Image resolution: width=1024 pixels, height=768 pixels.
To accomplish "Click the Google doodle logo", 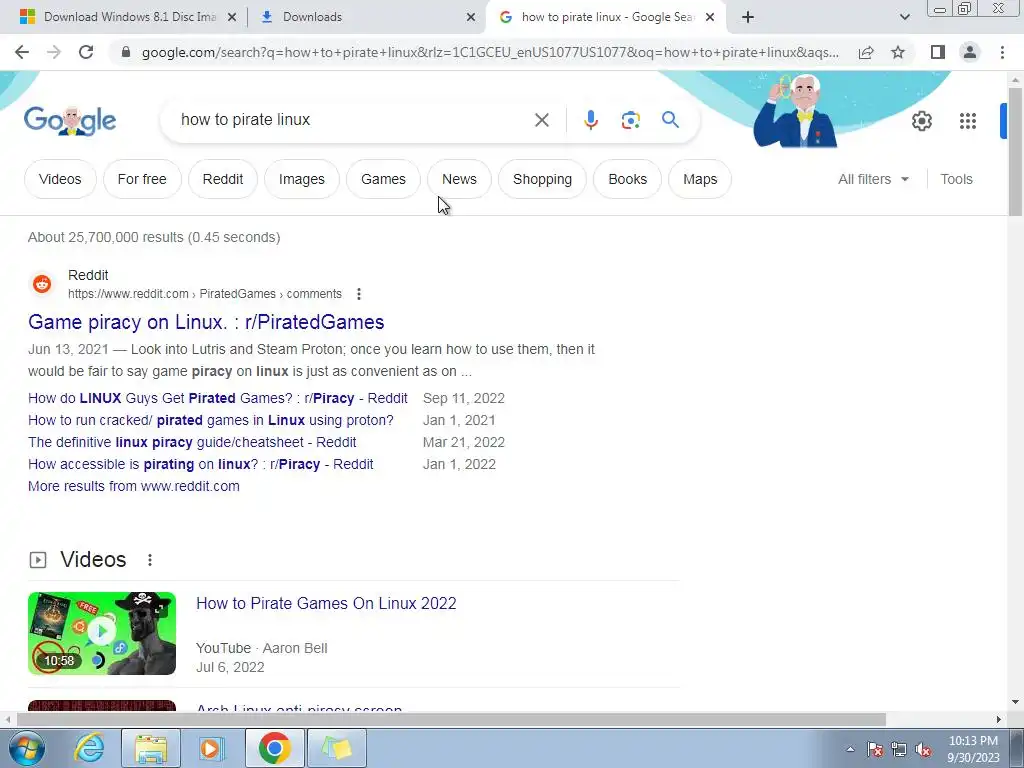I will coord(70,121).
